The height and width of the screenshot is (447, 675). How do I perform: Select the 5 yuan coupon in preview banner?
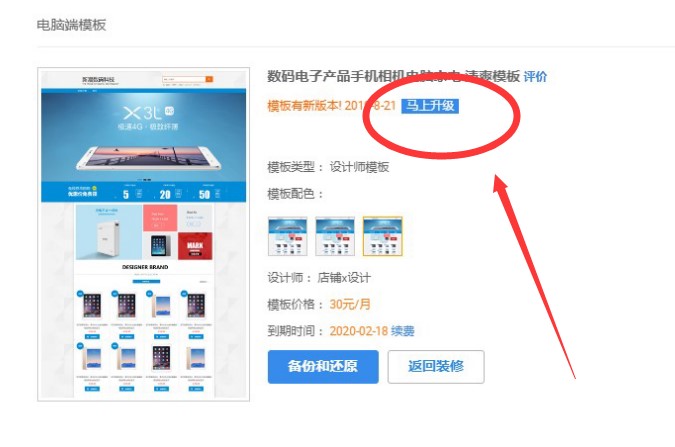tap(130, 194)
